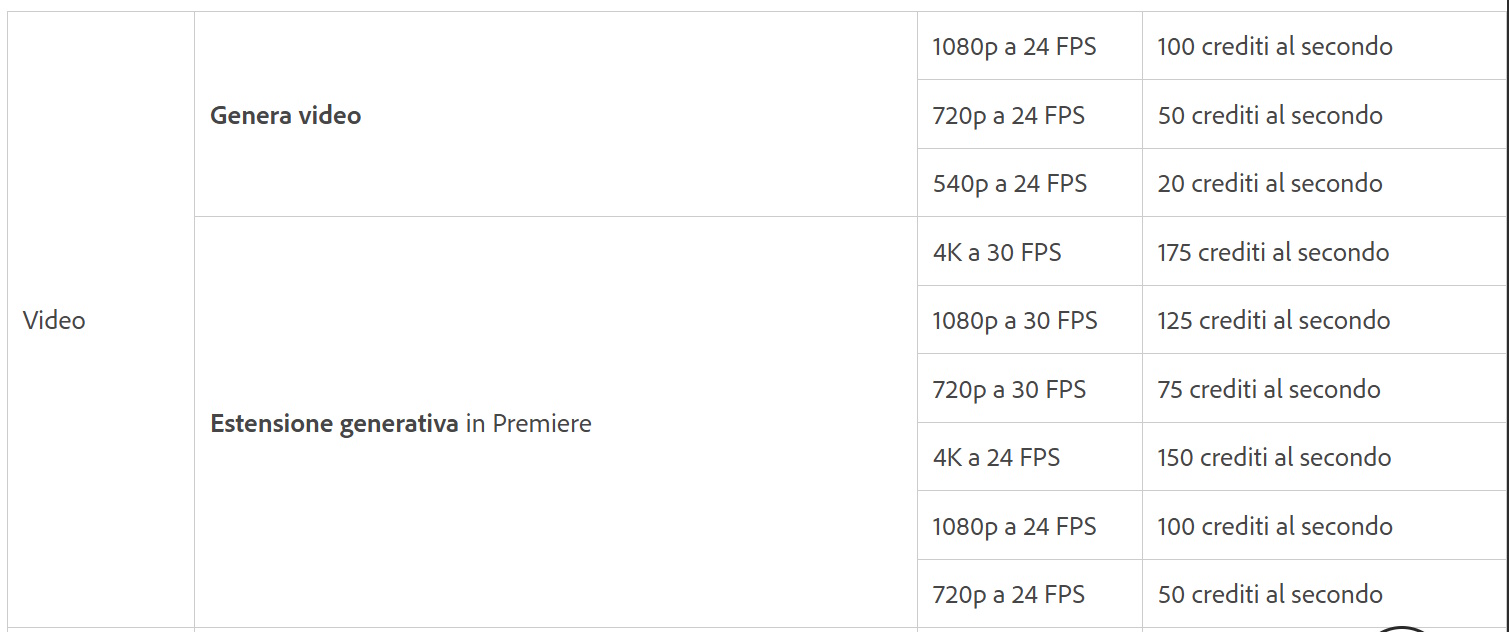Select the 75 crediti al secondo cell

coord(1268,390)
